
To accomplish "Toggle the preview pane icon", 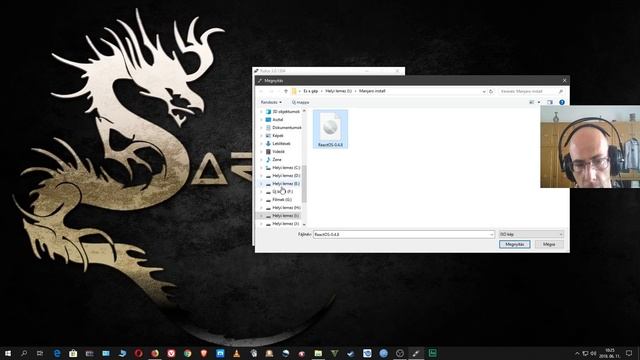I will coord(550,102).
